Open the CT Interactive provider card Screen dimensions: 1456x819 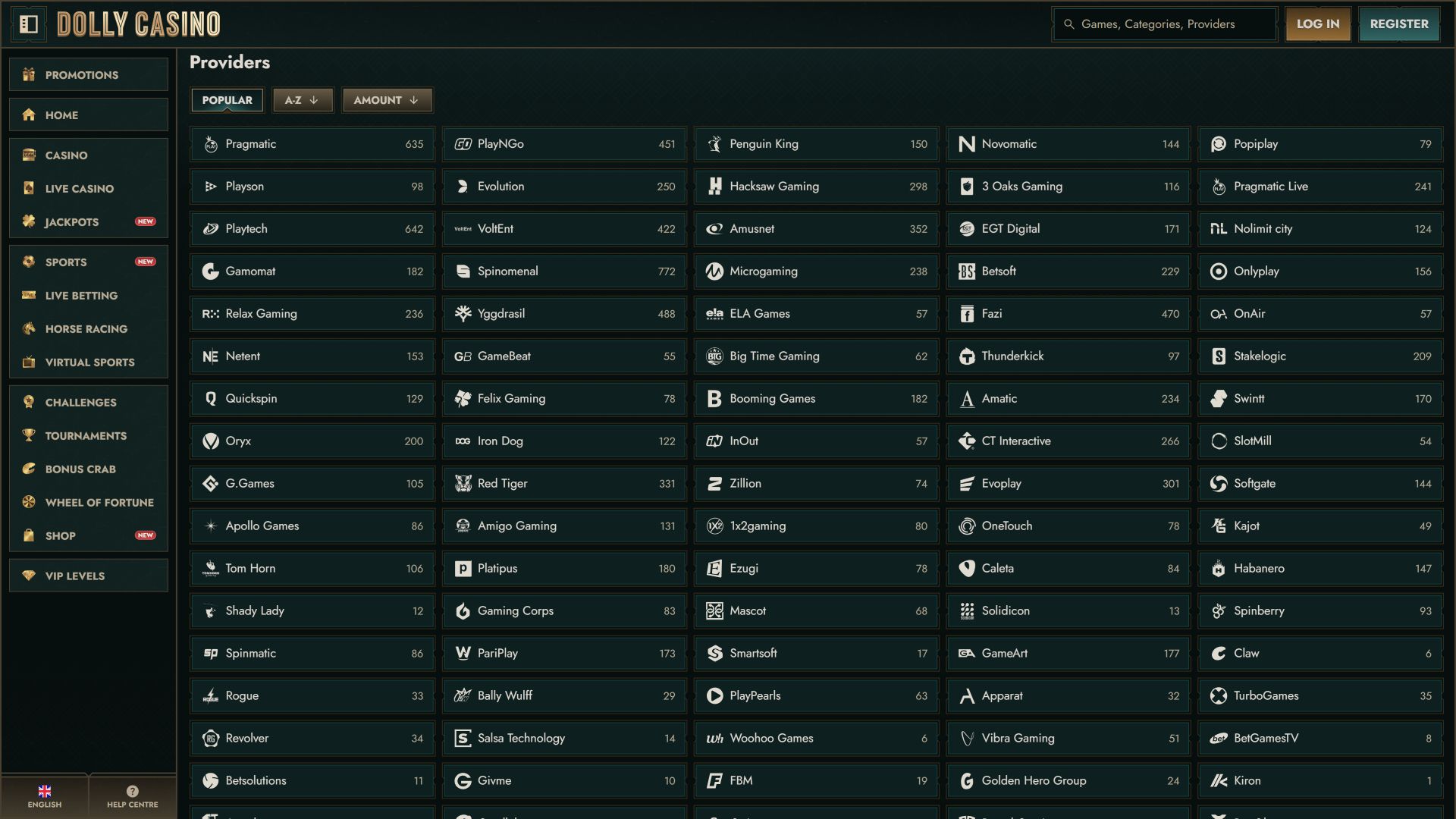(1068, 441)
